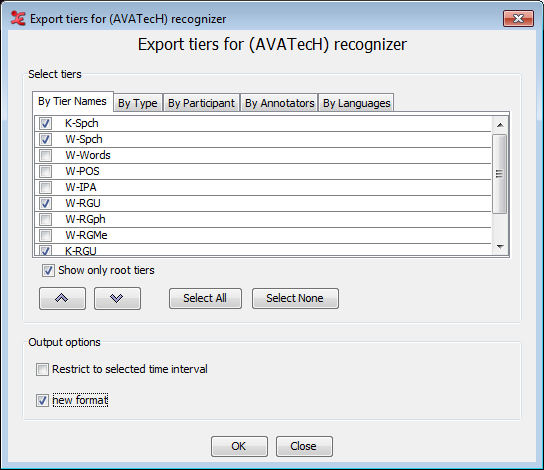
Task: Click the tier list scroll up arrow
Action: click(500, 125)
